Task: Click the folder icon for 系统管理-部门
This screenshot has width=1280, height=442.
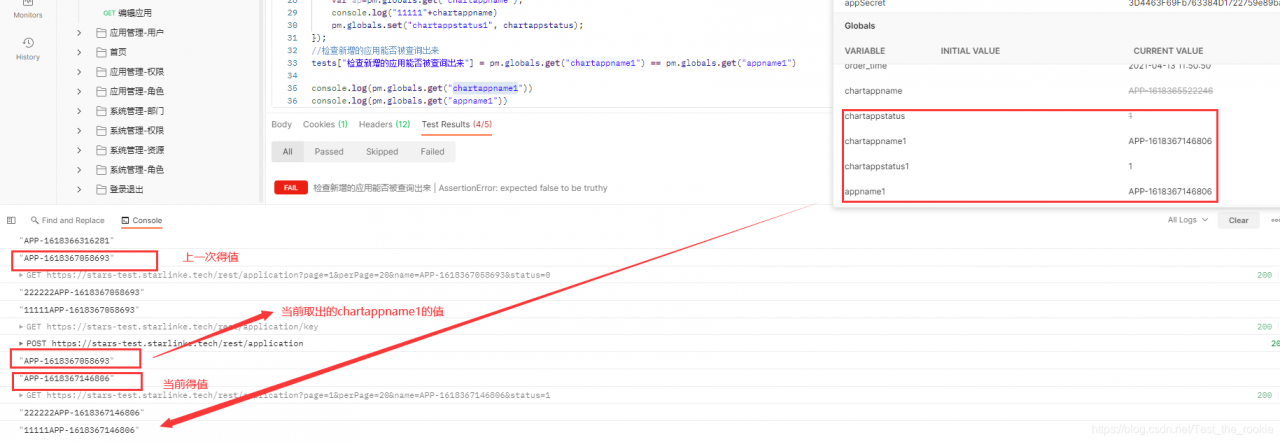Action: (x=101, y=111)
